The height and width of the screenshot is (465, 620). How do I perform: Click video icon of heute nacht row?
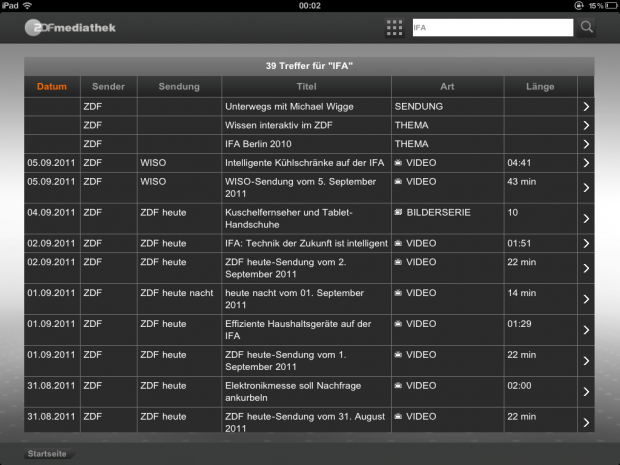(399, 293)
